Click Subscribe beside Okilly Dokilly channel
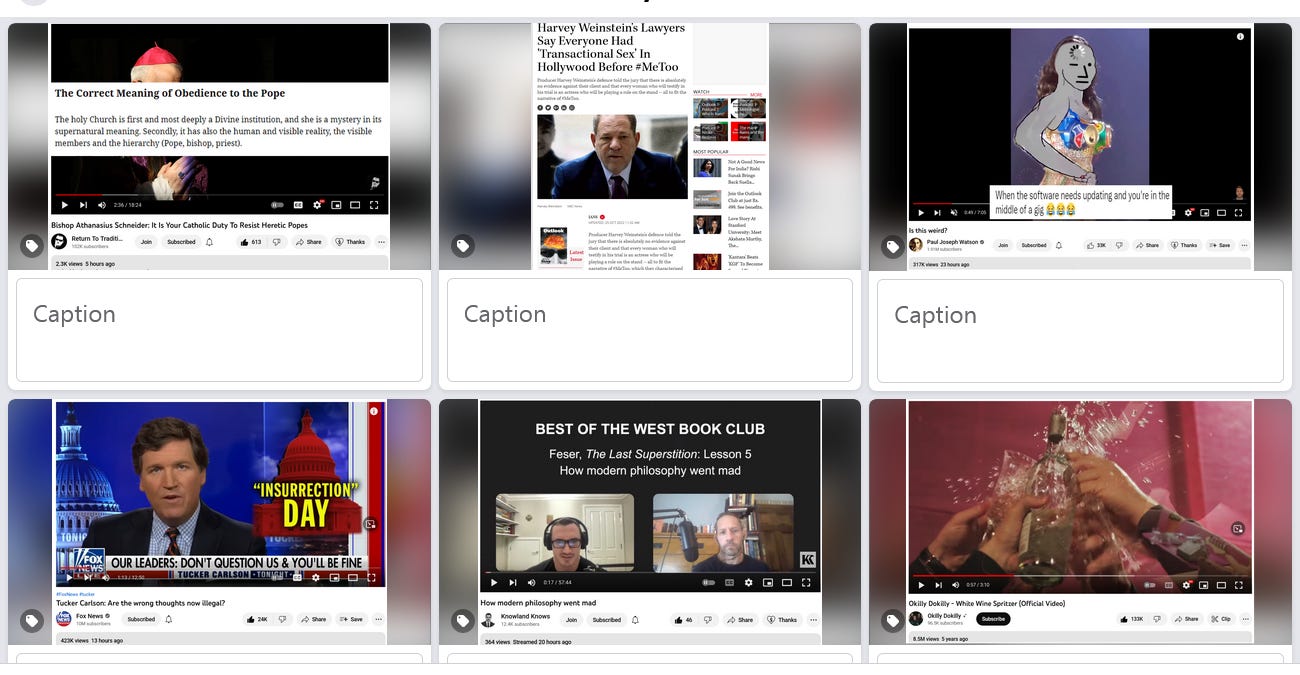The width and height of the screenshot is (1300, 675). click(x=993, y=619)
